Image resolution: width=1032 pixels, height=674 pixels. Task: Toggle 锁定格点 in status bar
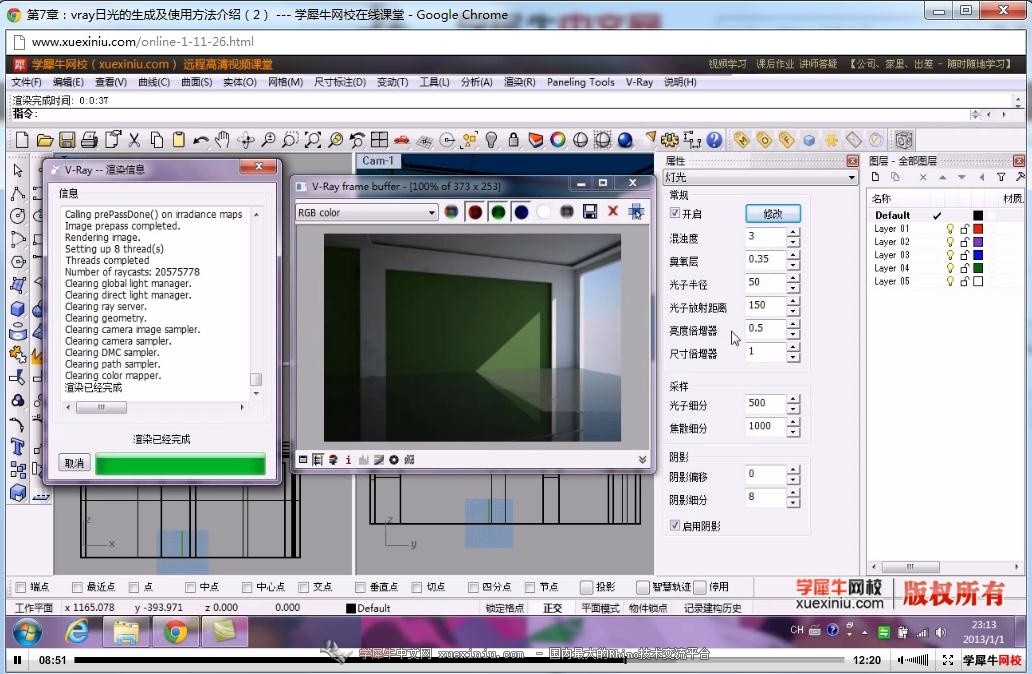(x=504, y=608)
